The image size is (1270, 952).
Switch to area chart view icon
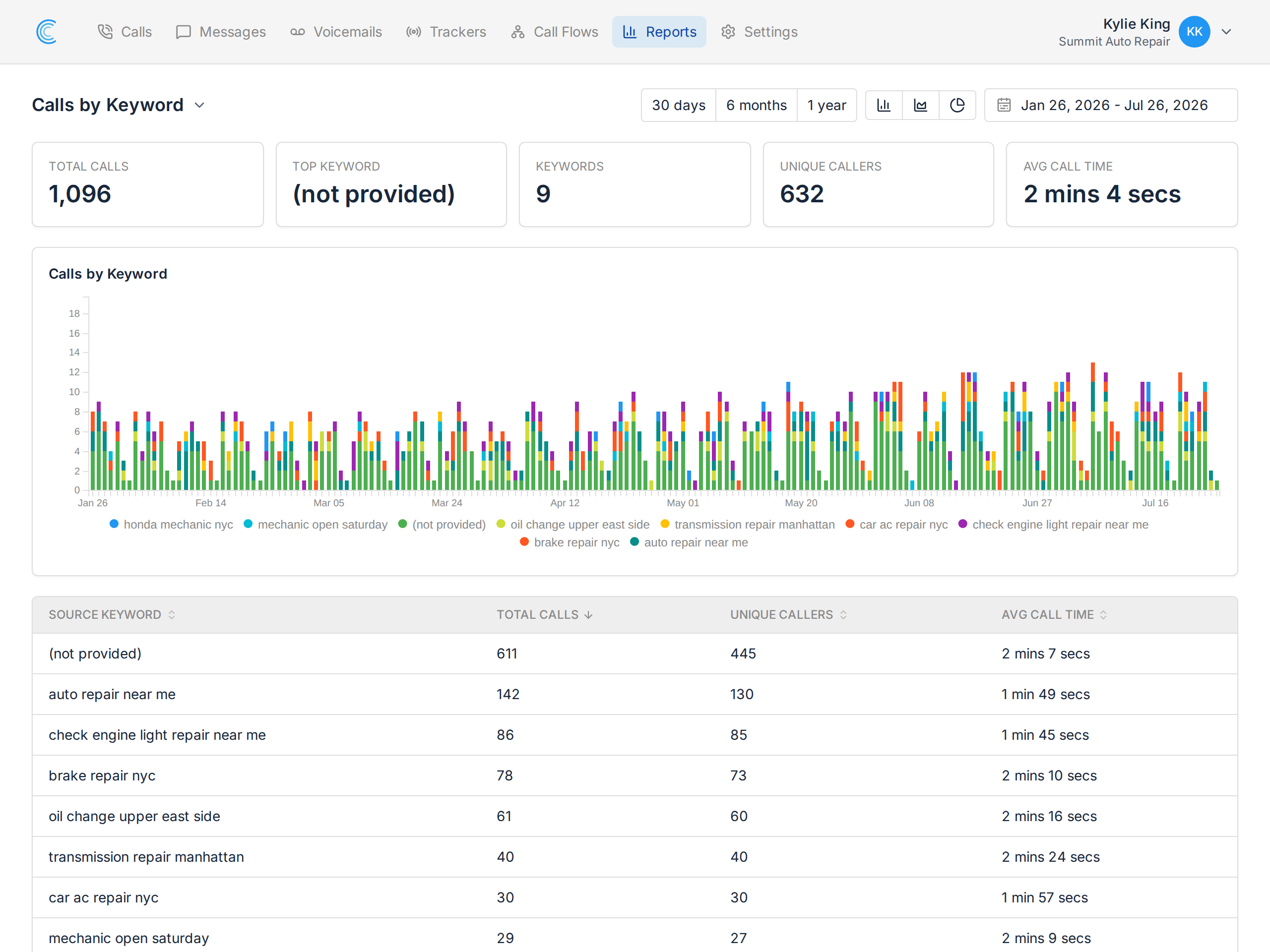coord(920,105)
